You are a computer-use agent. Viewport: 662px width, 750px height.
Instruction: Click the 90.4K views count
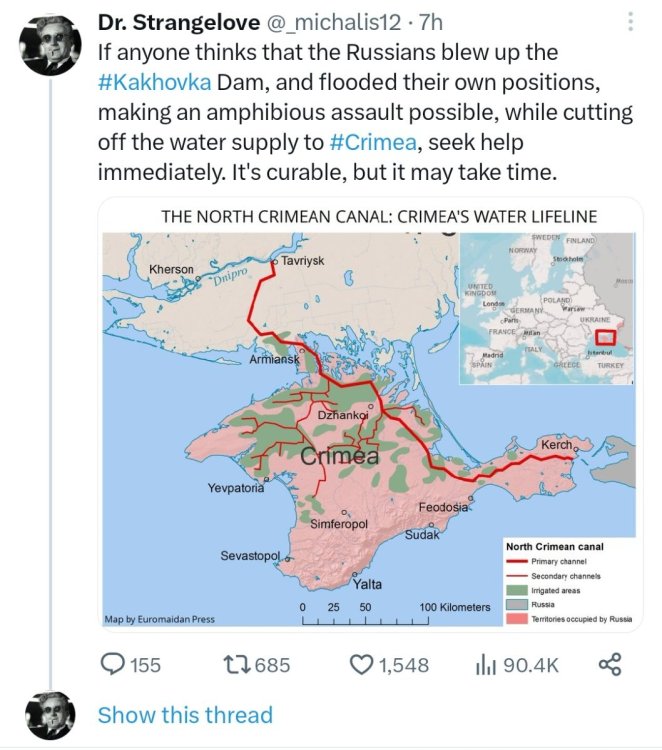click(x=530, y=665)
